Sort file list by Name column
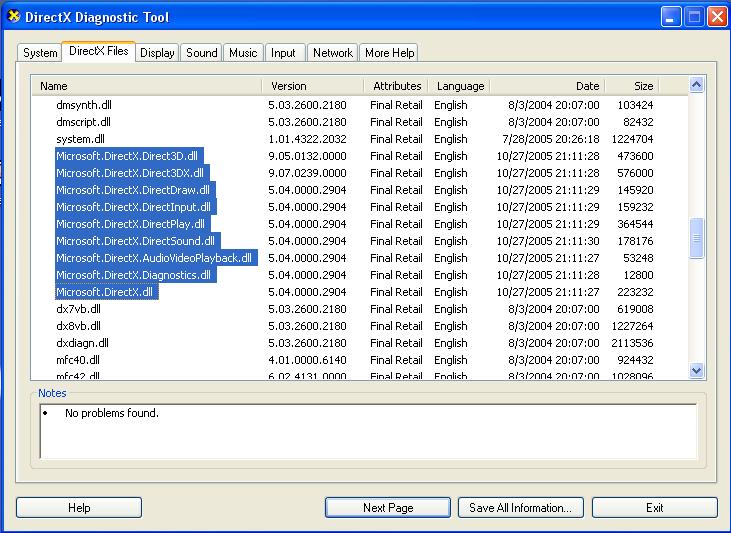Image resolution: width=731 pixels, height=533 pixels. point(146,86)
